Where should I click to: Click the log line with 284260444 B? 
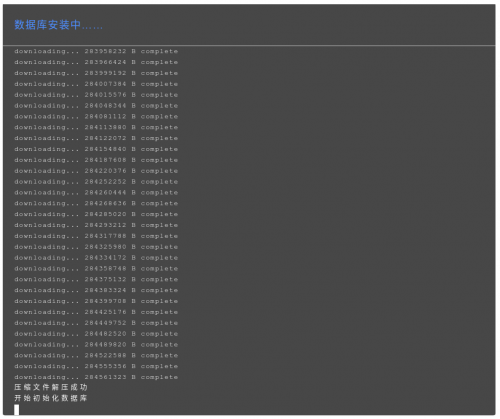tap(96, 193)
